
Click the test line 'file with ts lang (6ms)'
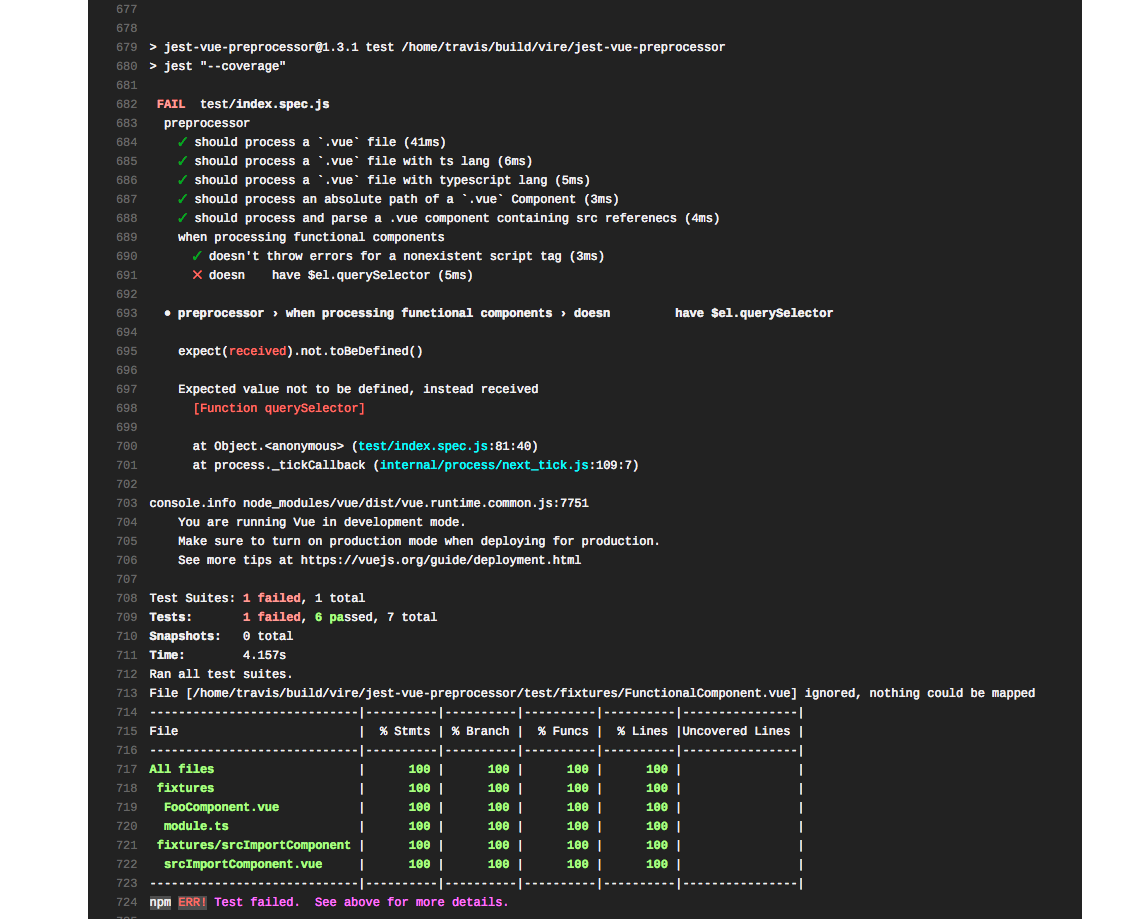point(363,161)
